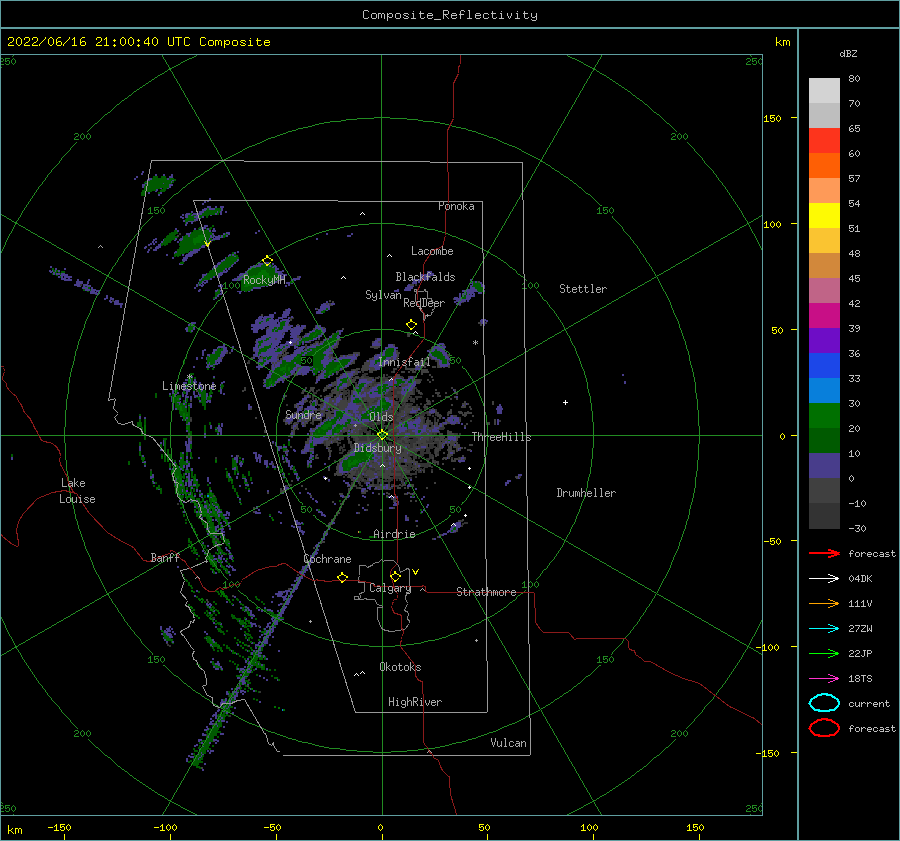Select the blue 36 dBZ swatch
The image size is (900, 841).
[x=824, y=365]
